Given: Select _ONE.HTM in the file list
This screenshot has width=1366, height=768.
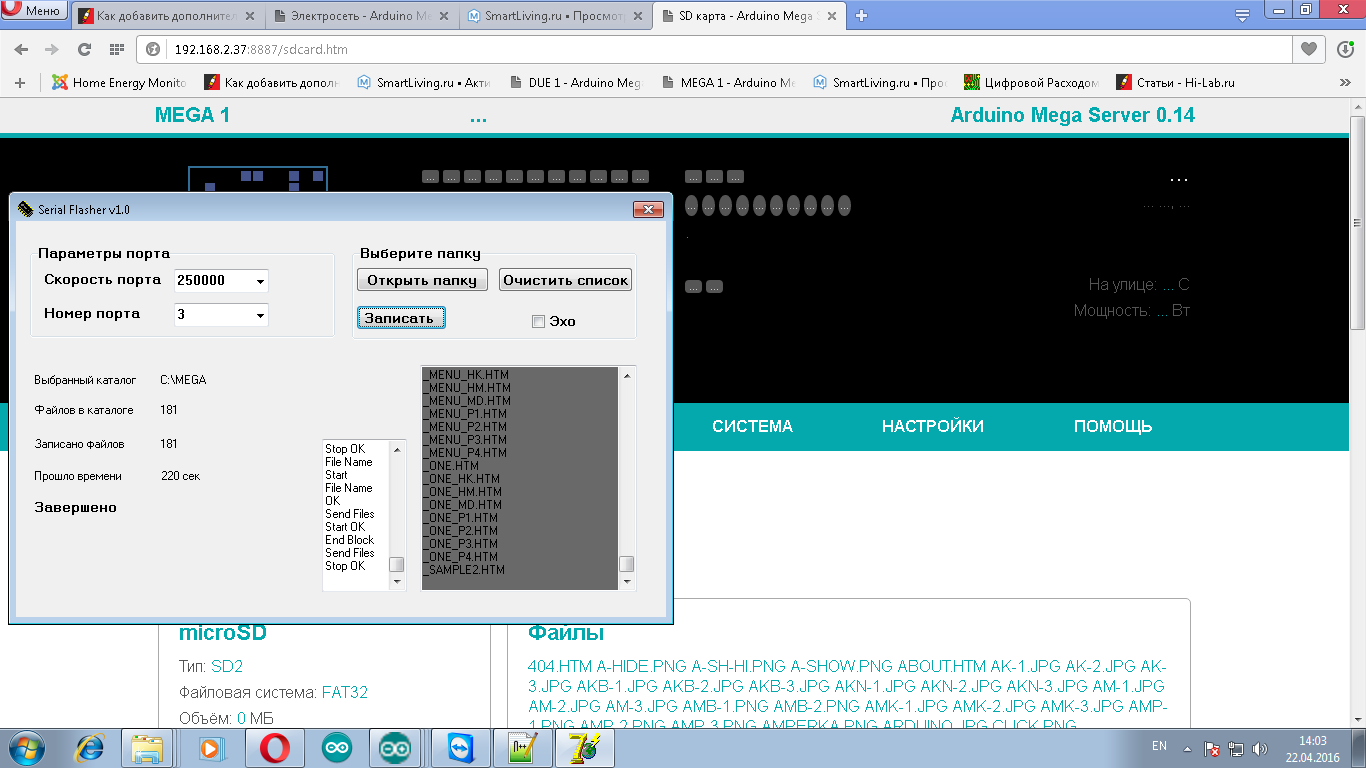Looking at the screenshot, I should pos(451,466).
